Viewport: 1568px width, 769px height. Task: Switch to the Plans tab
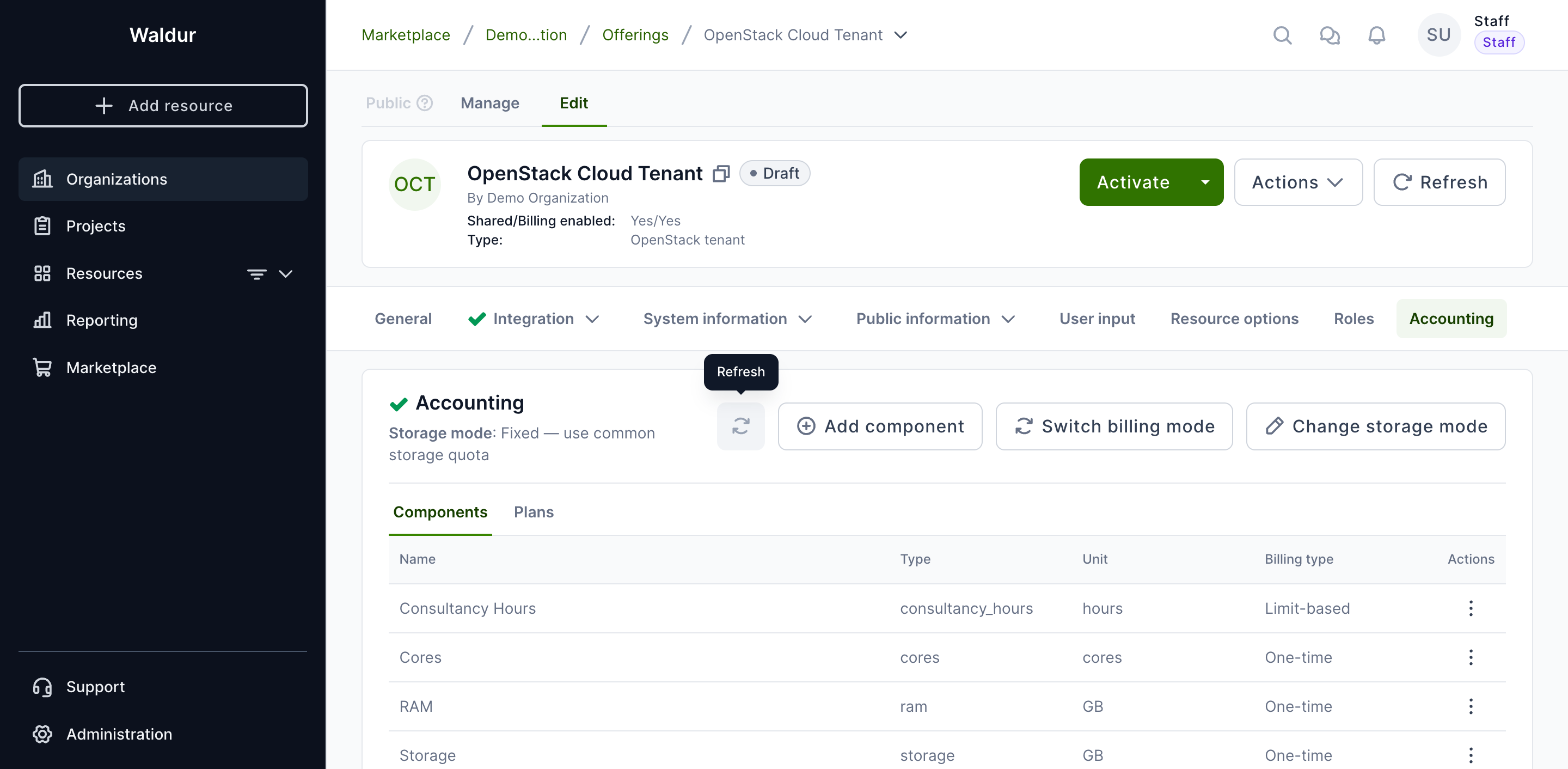coord(533,512)
